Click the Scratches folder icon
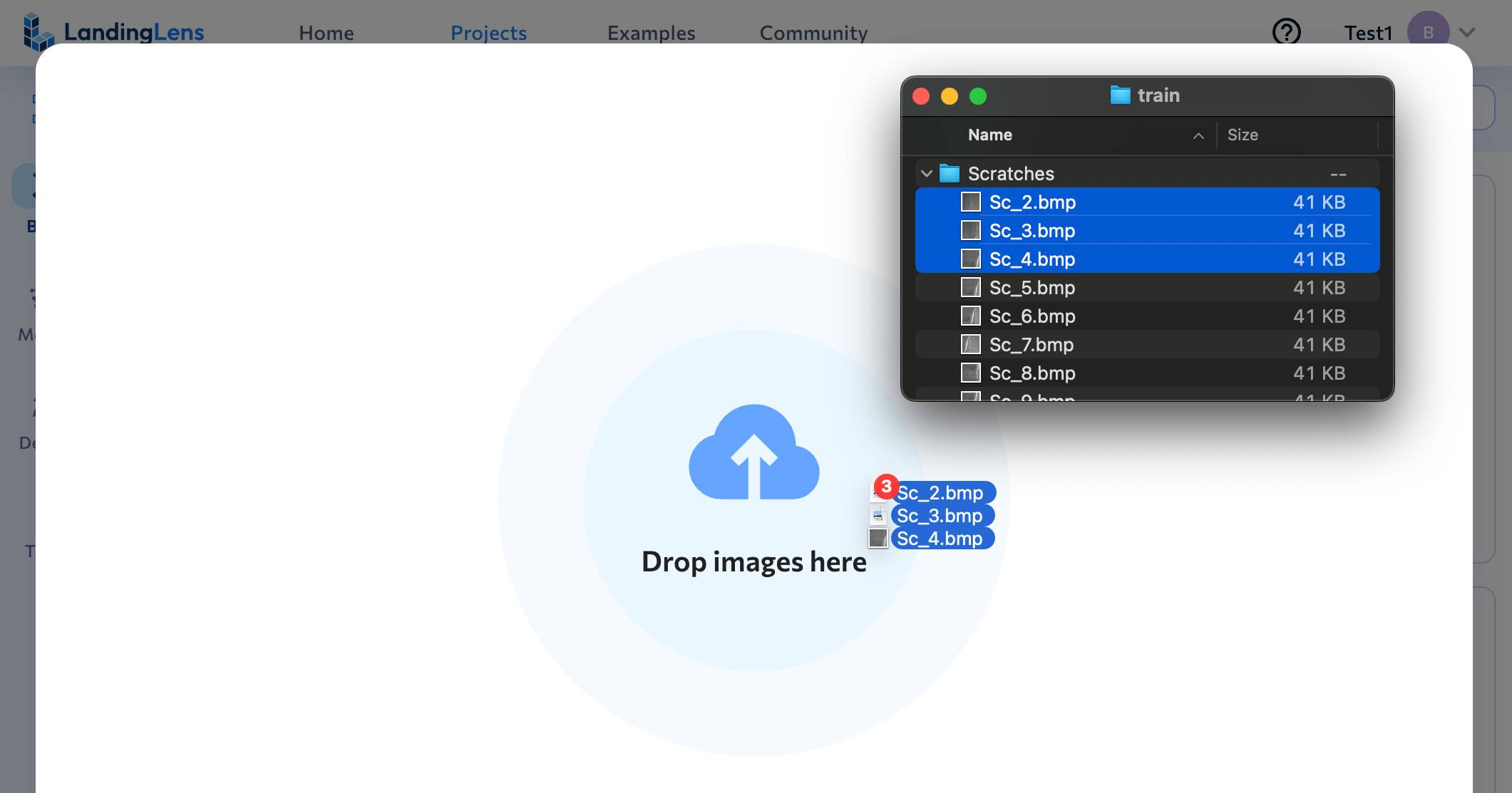Image resolution: width=1512 pixels, height=793 pixels. tap(950, 173)
